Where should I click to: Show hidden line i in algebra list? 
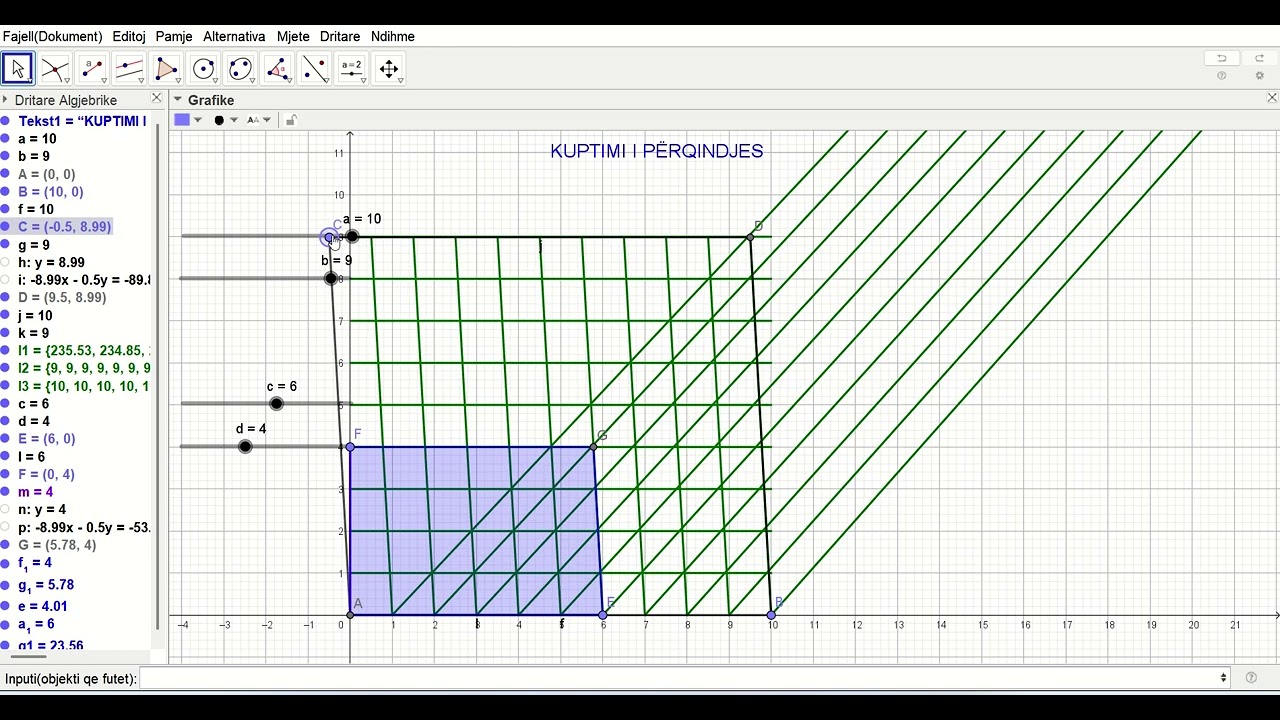pyautogui.click(x=5, y=280)
